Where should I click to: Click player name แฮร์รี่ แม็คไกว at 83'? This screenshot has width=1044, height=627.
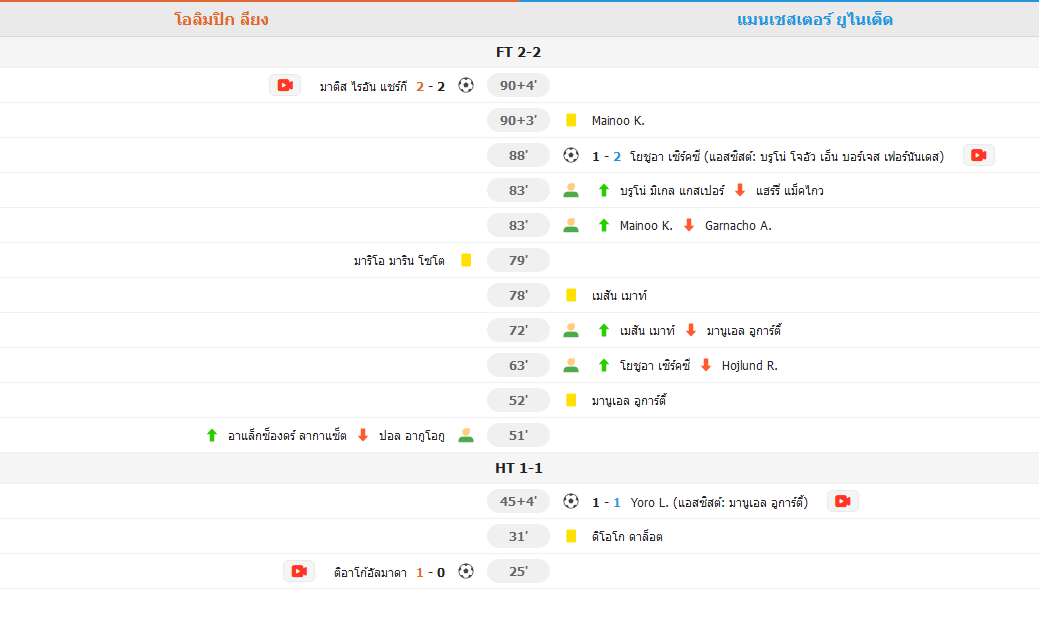tap(790, 191)
